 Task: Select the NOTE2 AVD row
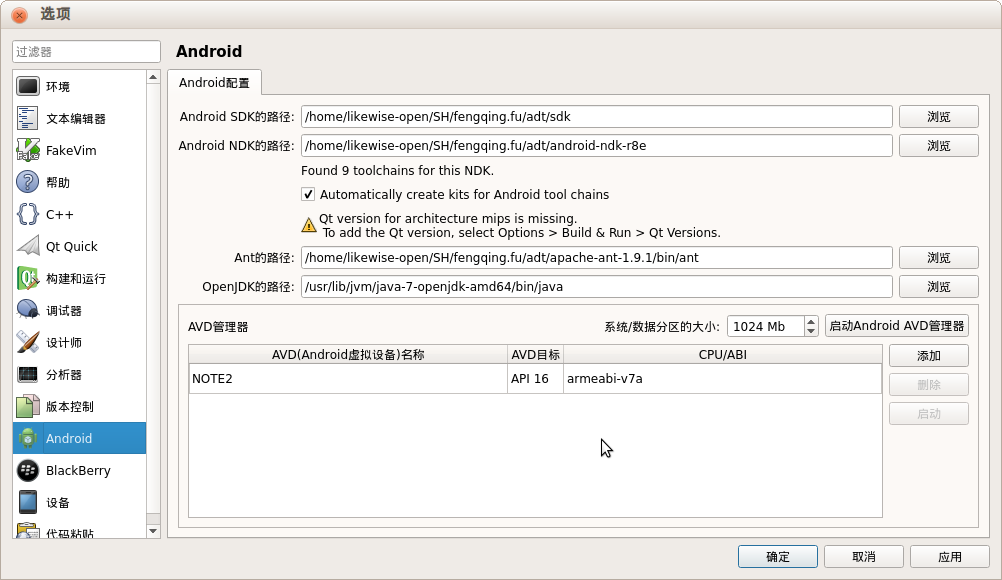point(535,379)
